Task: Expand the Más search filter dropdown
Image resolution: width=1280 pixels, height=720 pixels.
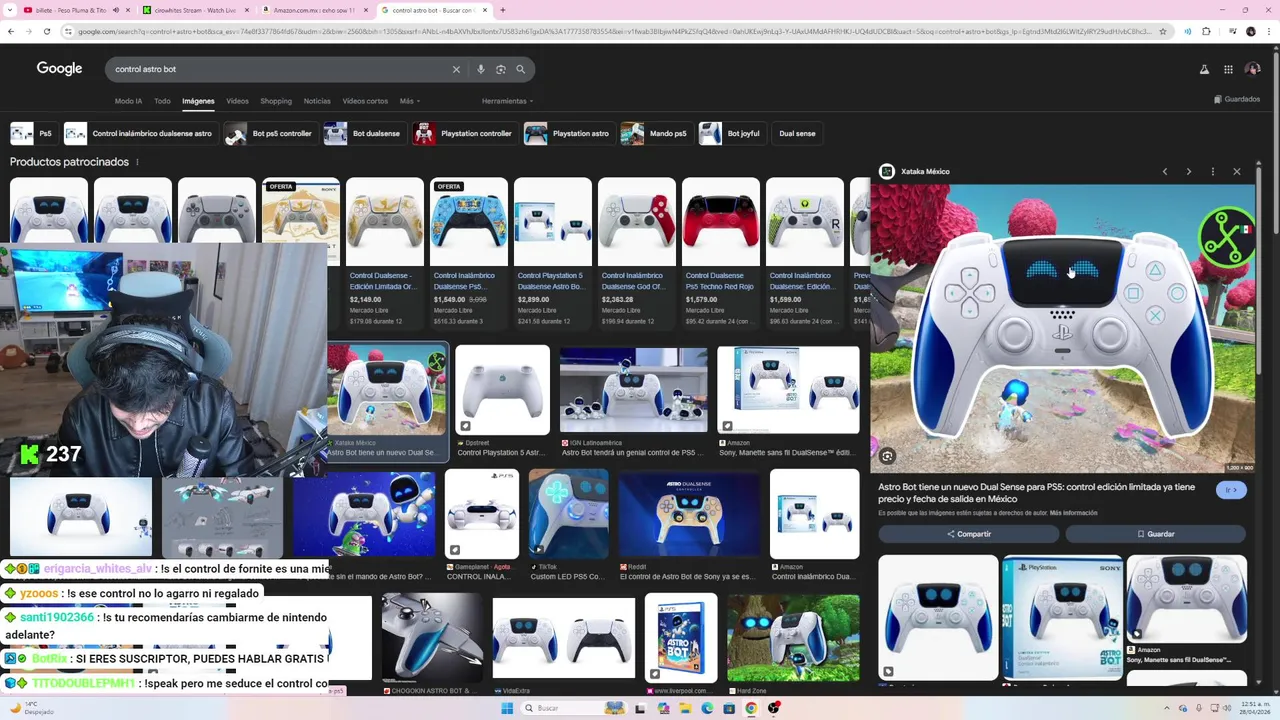Action: (409, 101)
